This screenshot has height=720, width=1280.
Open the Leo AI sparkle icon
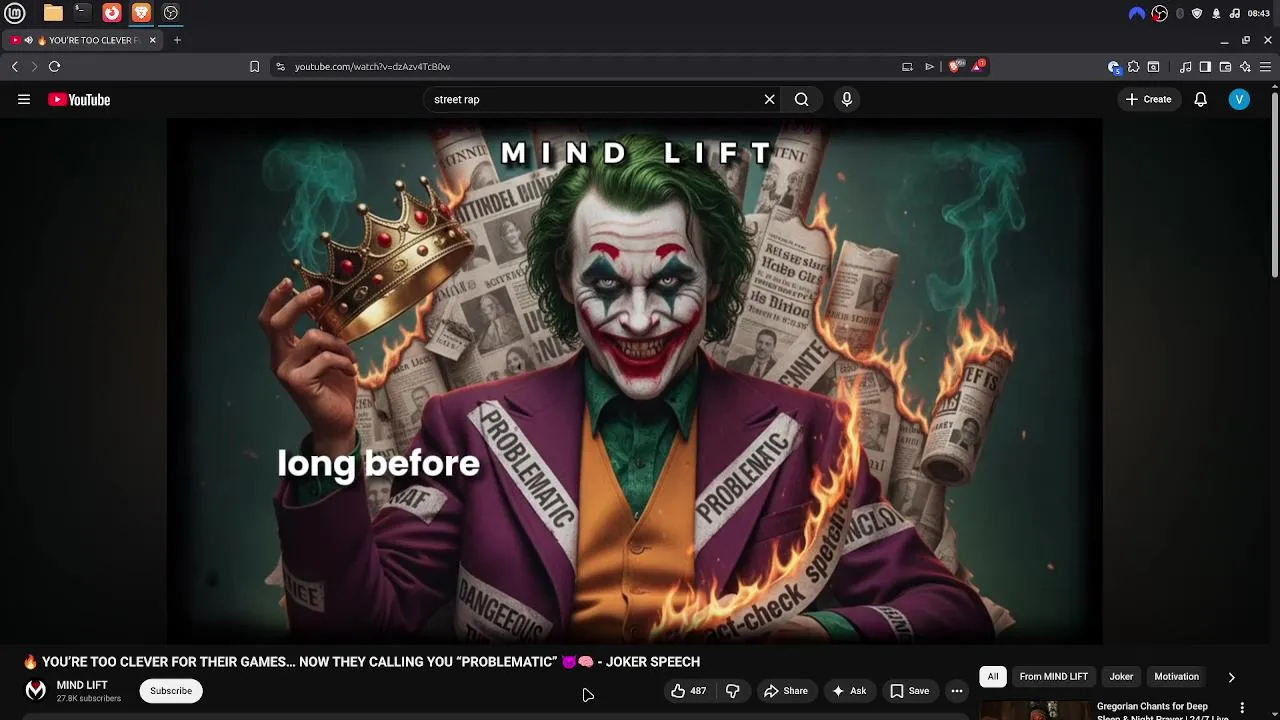tap(1245, 67)
